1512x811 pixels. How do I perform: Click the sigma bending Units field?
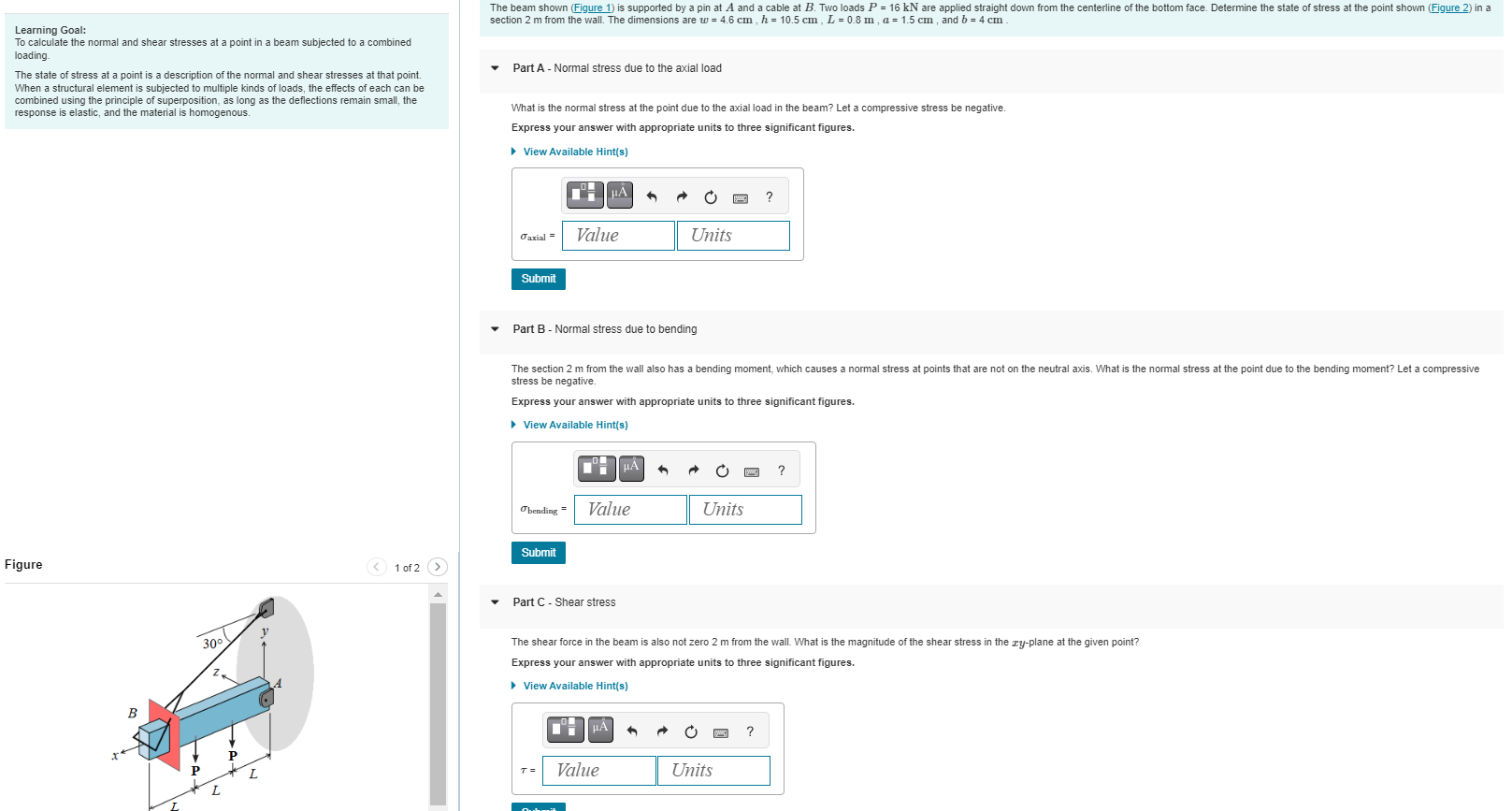point(745,510)
